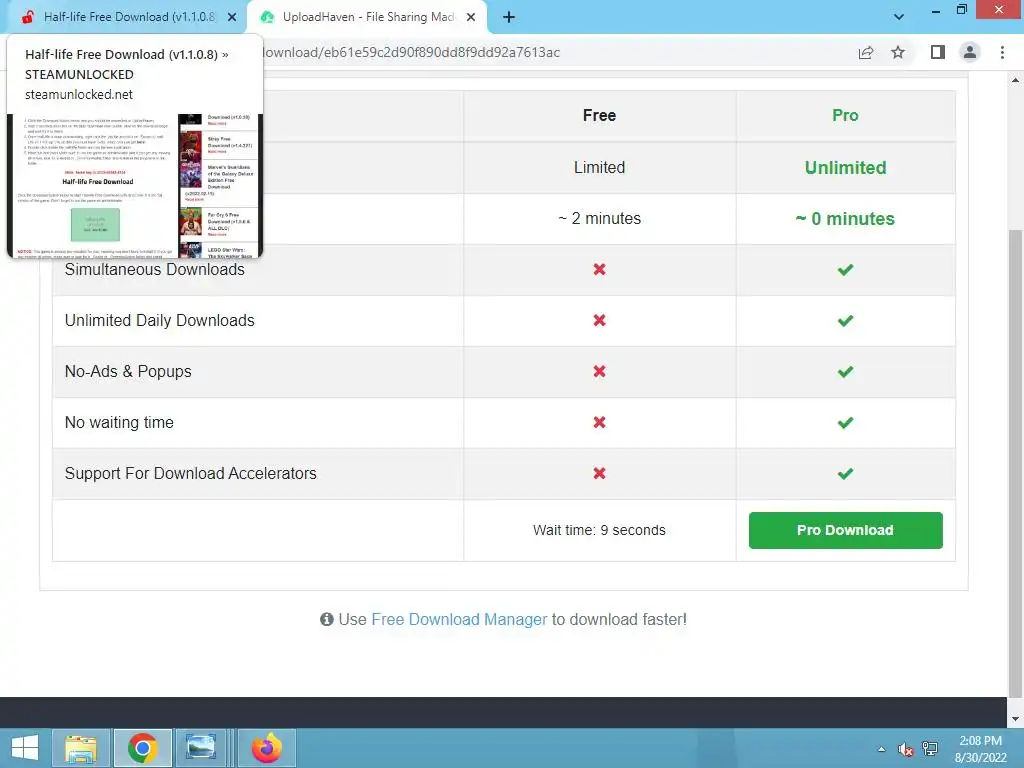1024x768 pixels.
Task: Click the address bar URL
Action: [x=411, y=52]
